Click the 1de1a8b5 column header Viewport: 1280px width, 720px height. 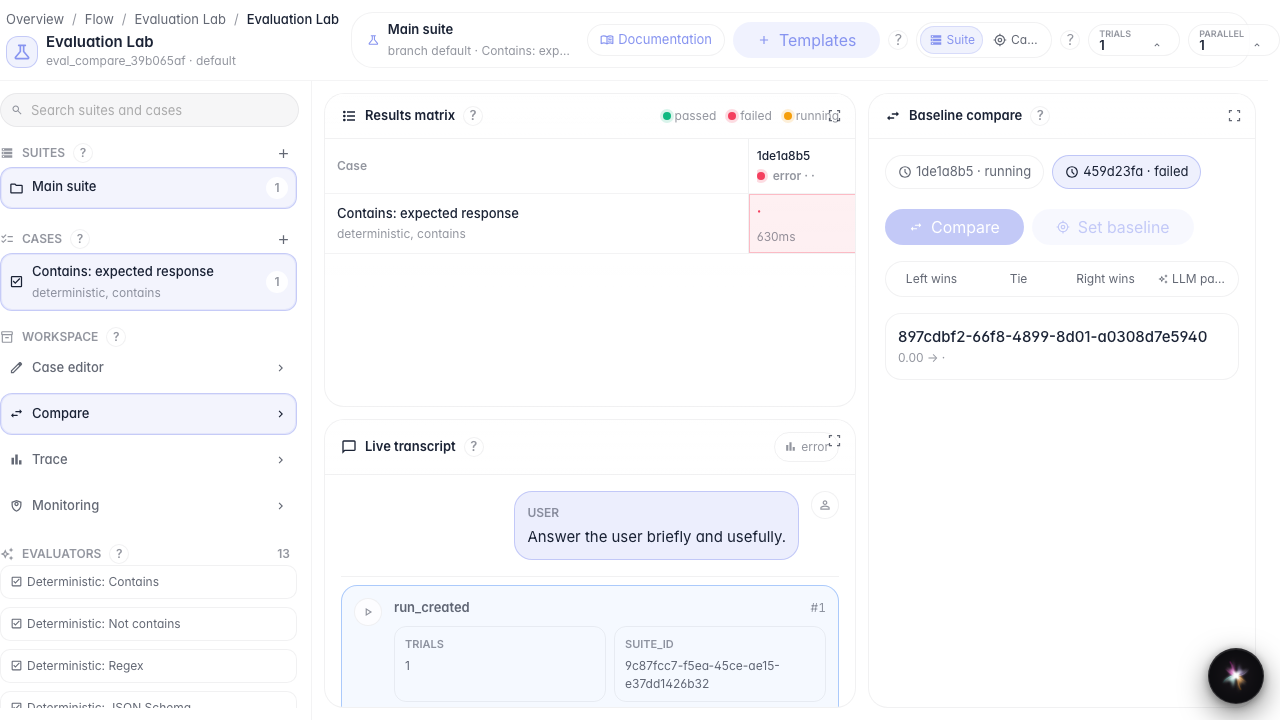pyautogui.click(x=802, y=166)
